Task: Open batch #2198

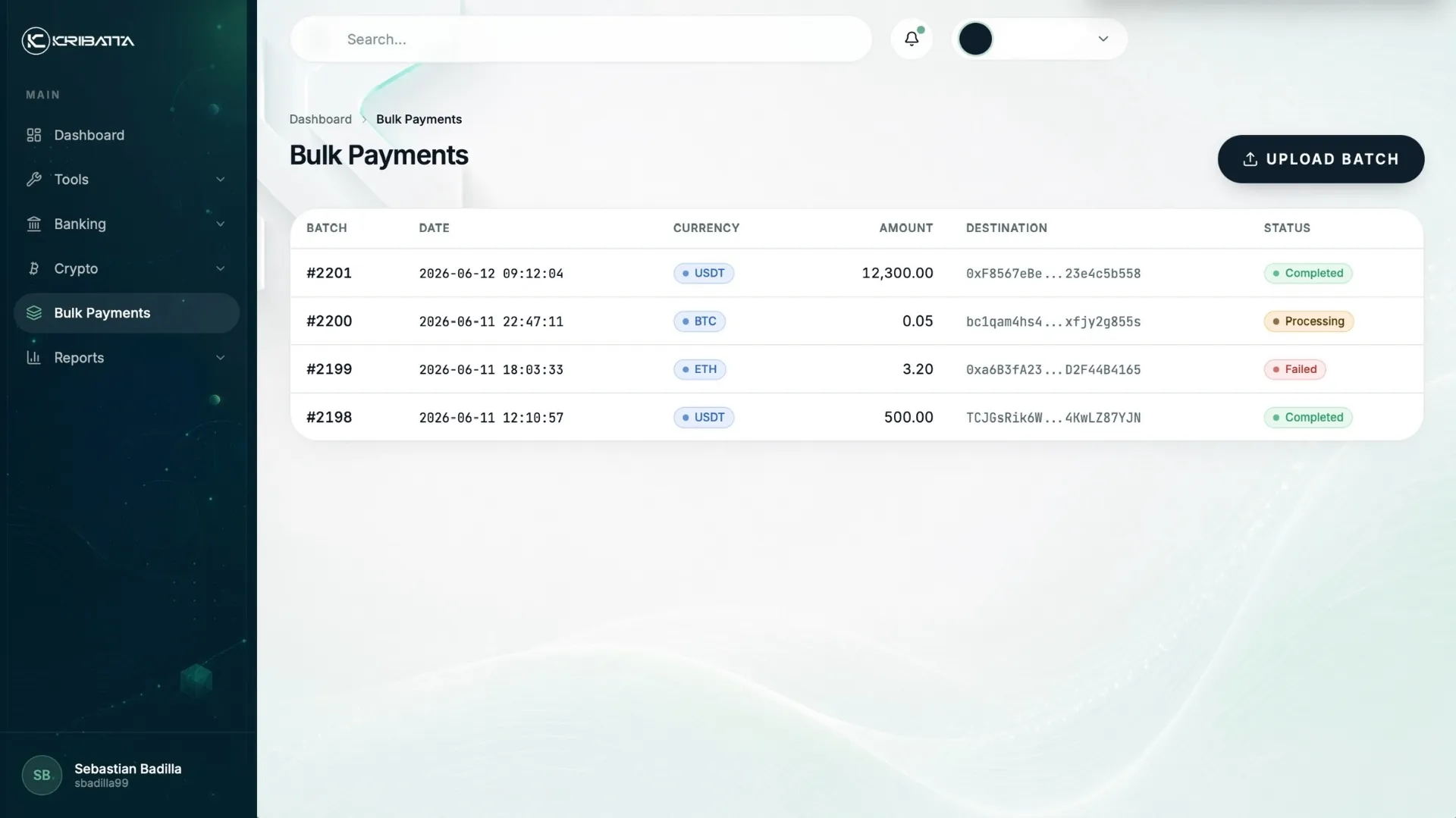Action: tap(329, 418)
